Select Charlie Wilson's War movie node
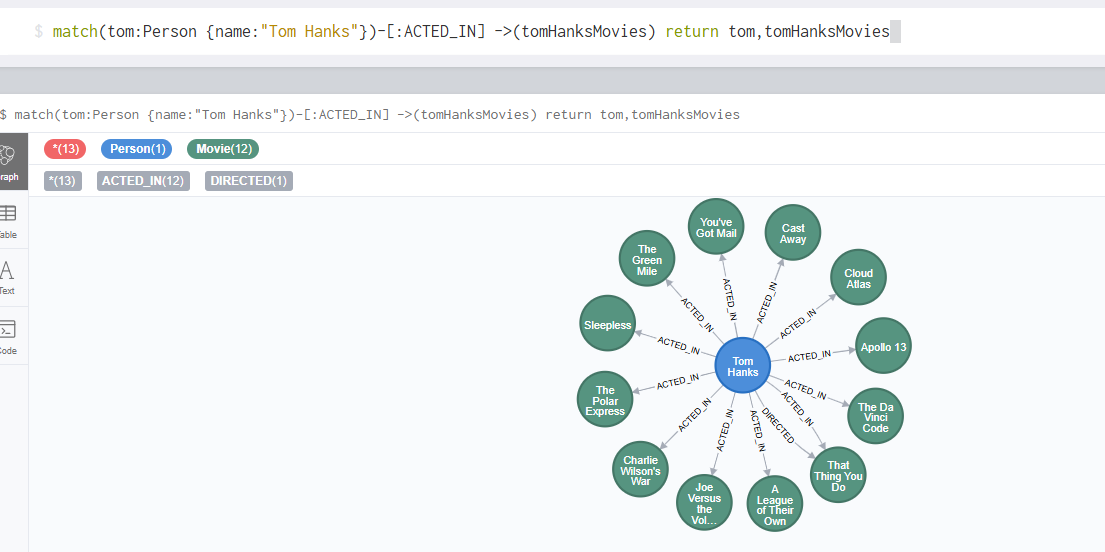Image resolution: width=1105 pixels, height=552 pixels. click(x=641, y=470)
